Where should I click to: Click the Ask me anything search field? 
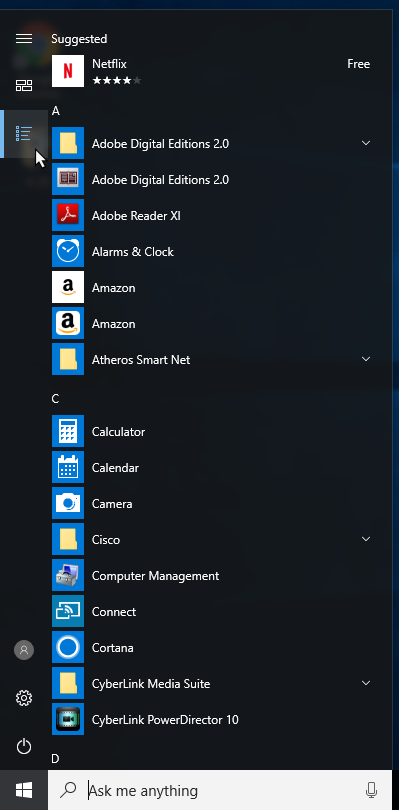(220, 790)
